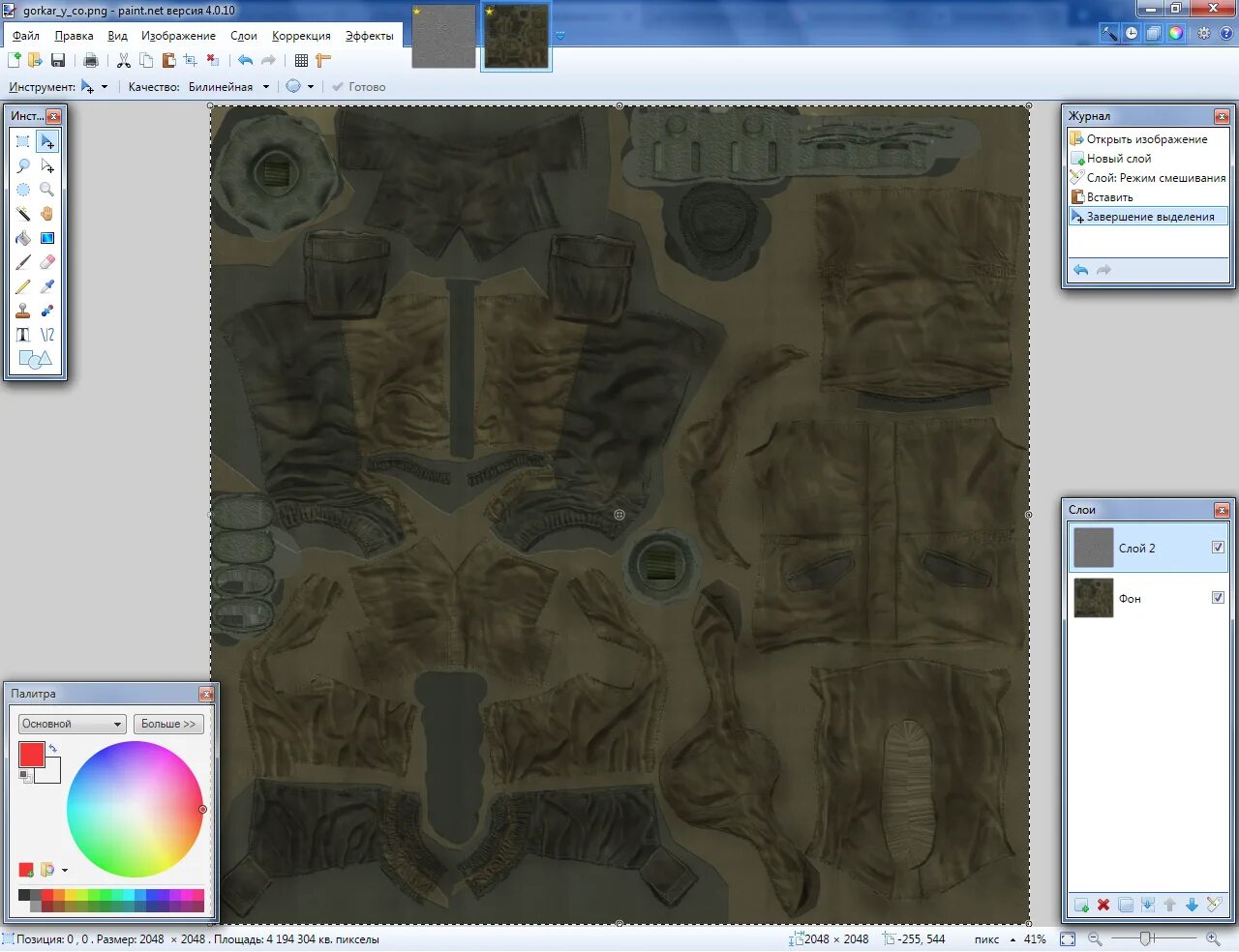Toggle rulers toolbar icon

323,60
